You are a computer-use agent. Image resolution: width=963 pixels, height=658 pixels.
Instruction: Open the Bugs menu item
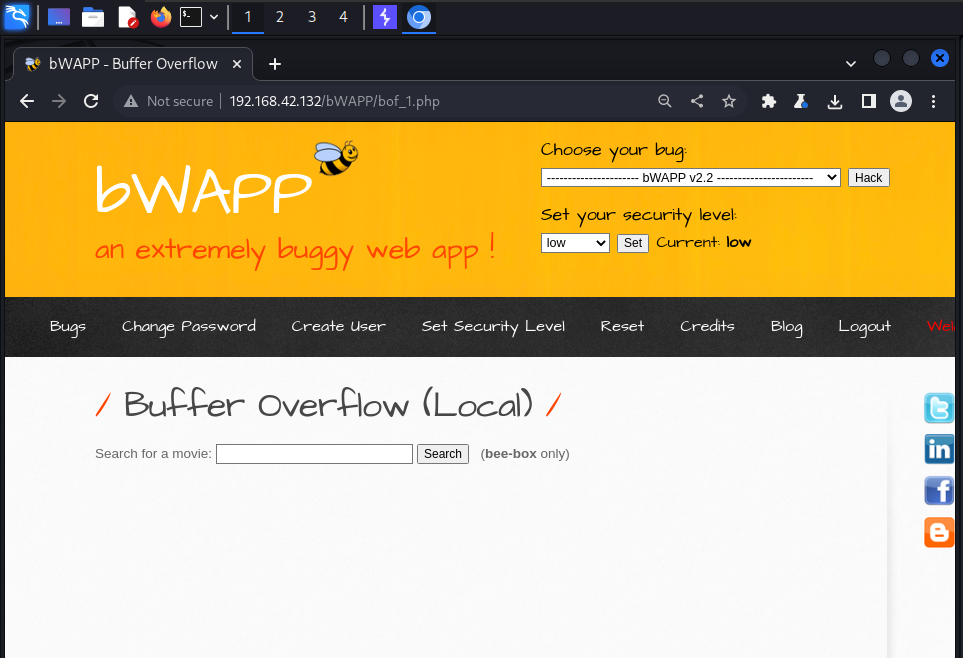point(68,326)
